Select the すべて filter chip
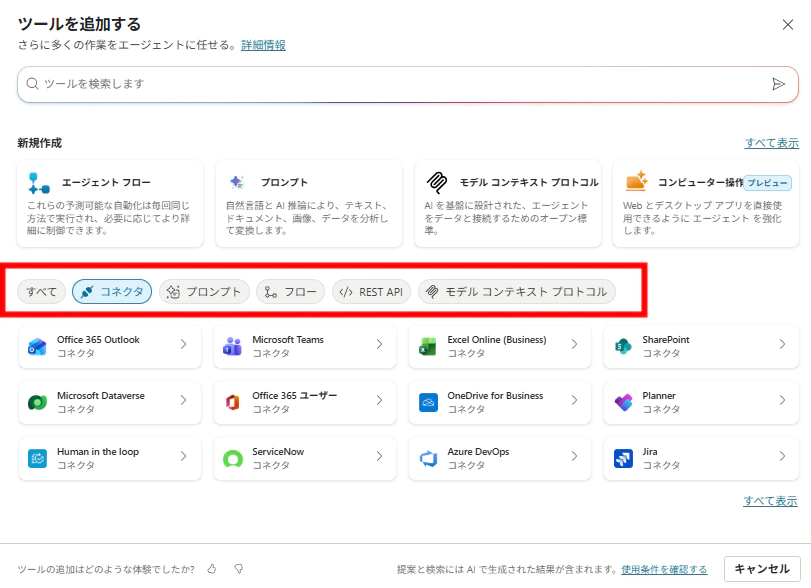This screenshot has width=811, height=588. pyautogui.click(x=41, y=292)
